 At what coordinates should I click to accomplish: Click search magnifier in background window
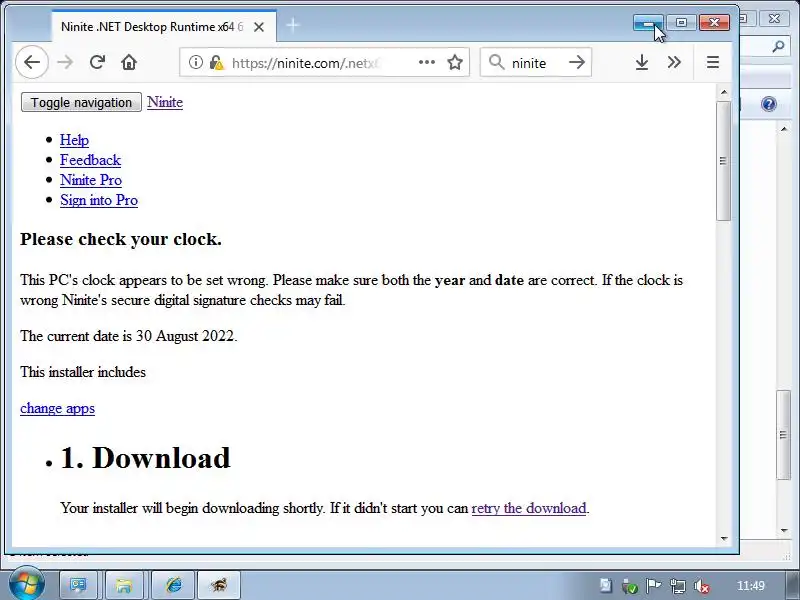[778, 46]
